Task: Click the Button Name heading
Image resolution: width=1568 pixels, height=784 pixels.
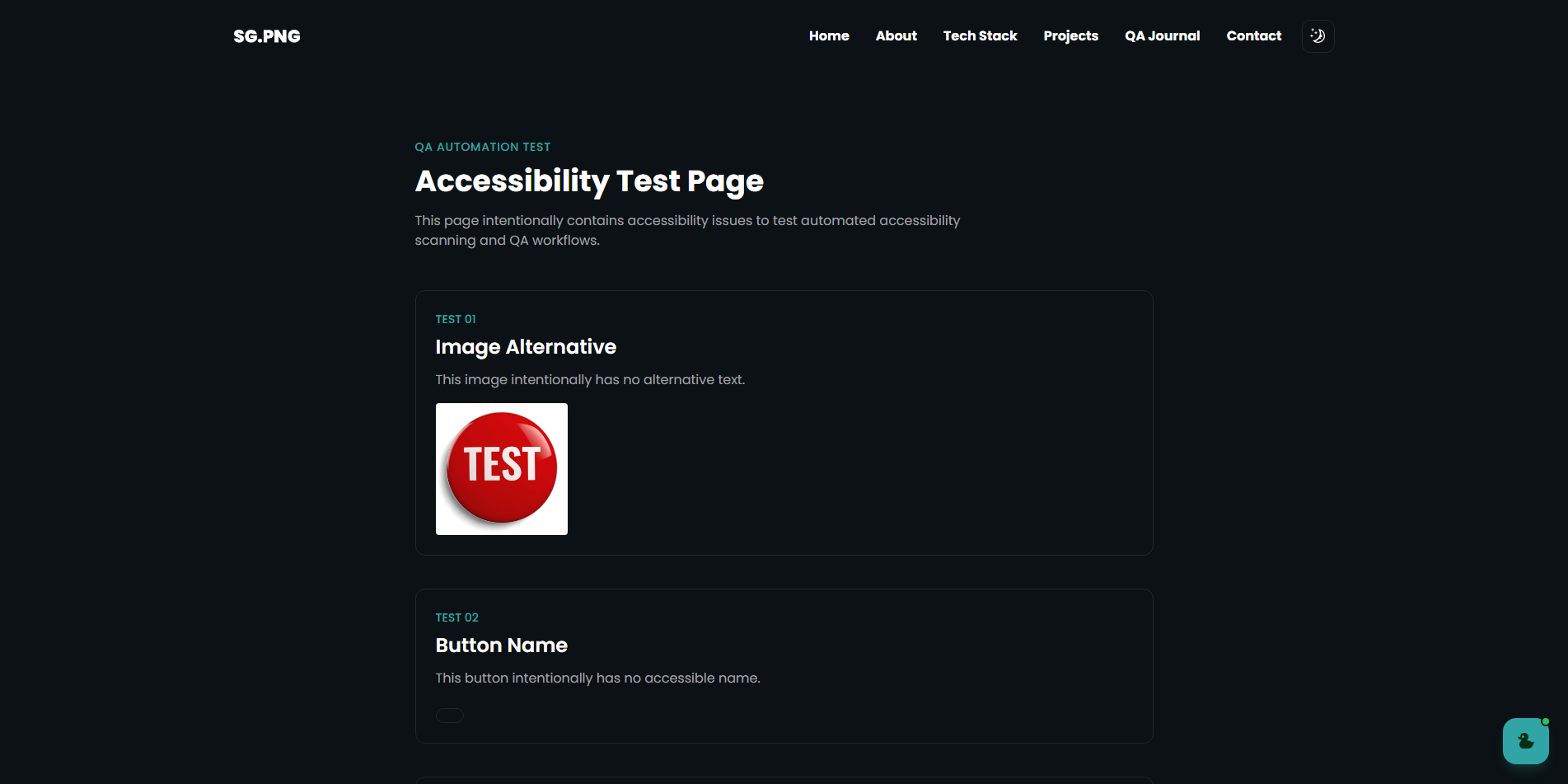Action: tap(502, 646)
